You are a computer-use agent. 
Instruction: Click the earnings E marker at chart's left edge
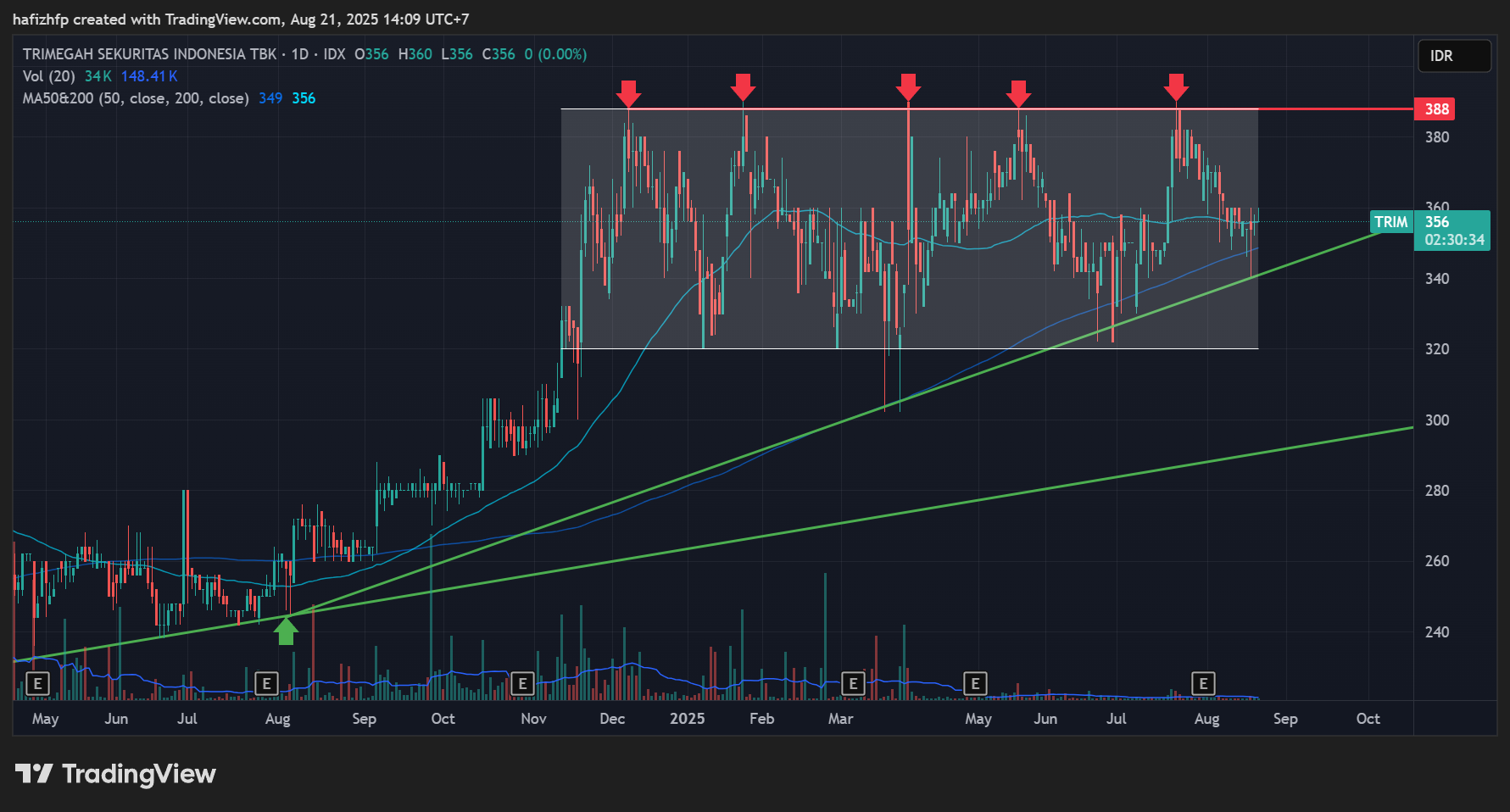[x=37, y=683]
